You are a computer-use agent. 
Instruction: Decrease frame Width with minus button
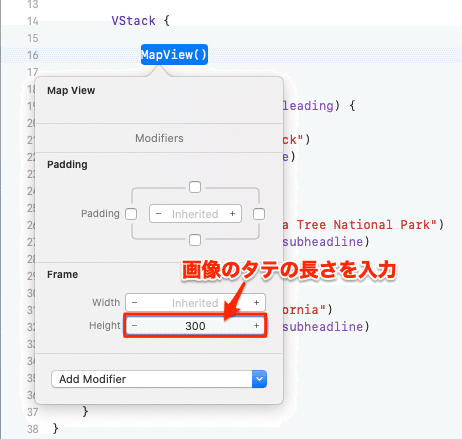click(134, 303)
